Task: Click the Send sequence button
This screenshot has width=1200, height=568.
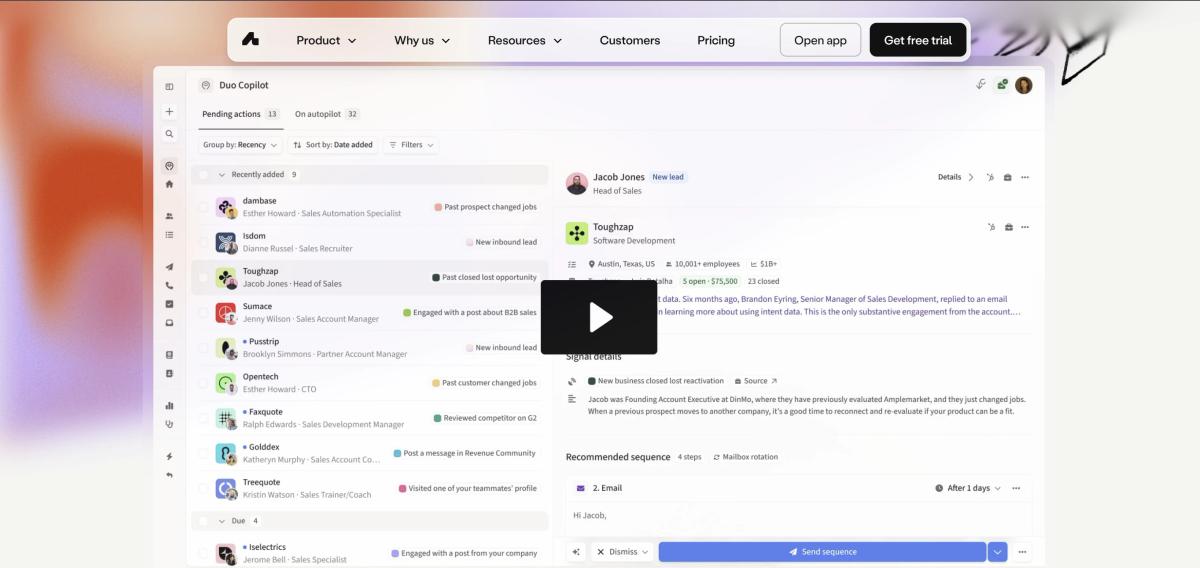Action: click(822, 552)
